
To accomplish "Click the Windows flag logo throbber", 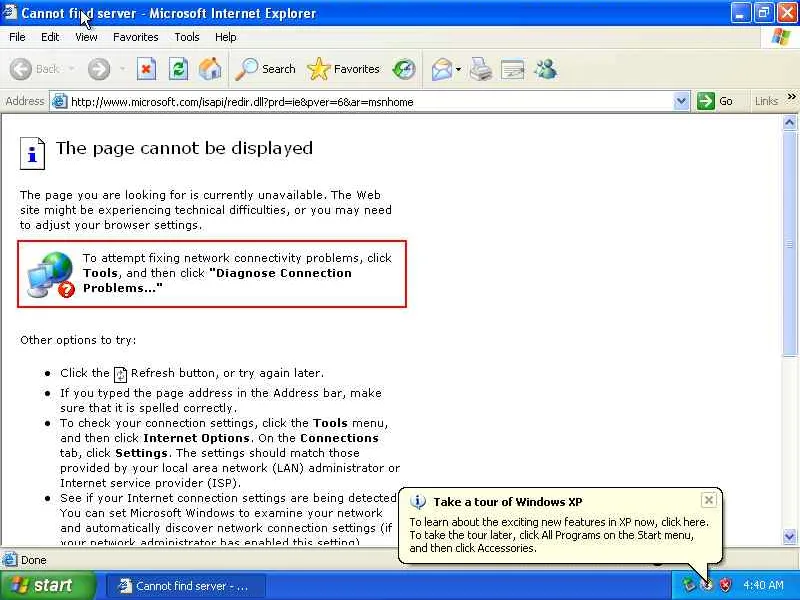I will click(781, 37).
